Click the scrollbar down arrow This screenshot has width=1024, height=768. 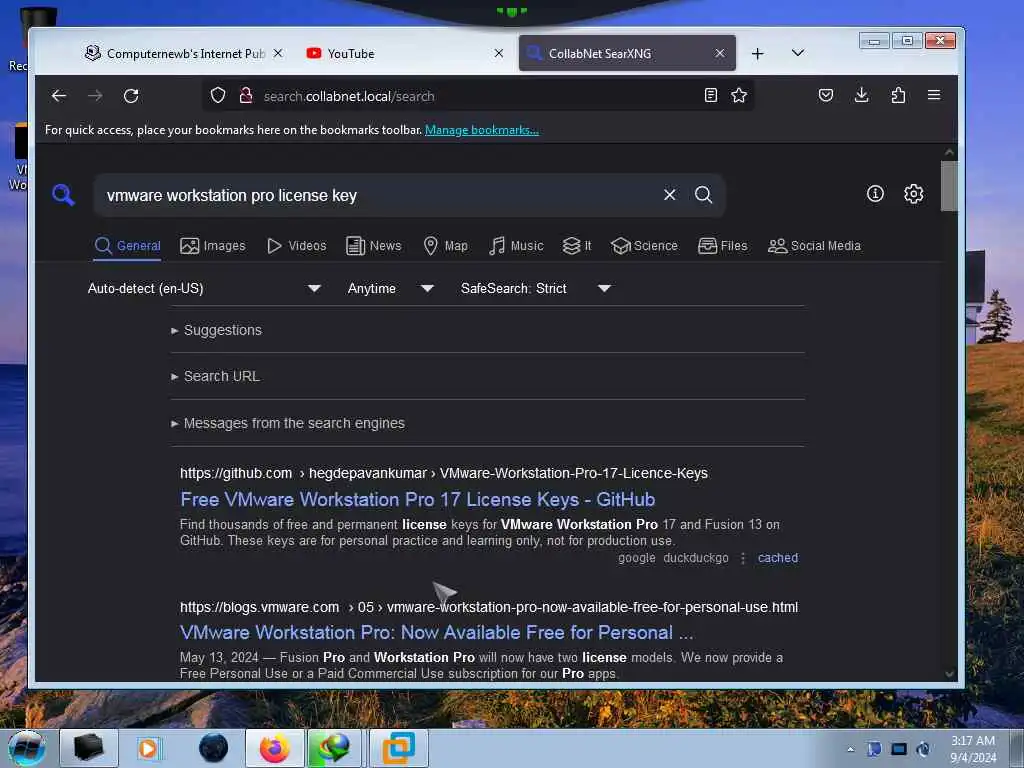point(949,673)
